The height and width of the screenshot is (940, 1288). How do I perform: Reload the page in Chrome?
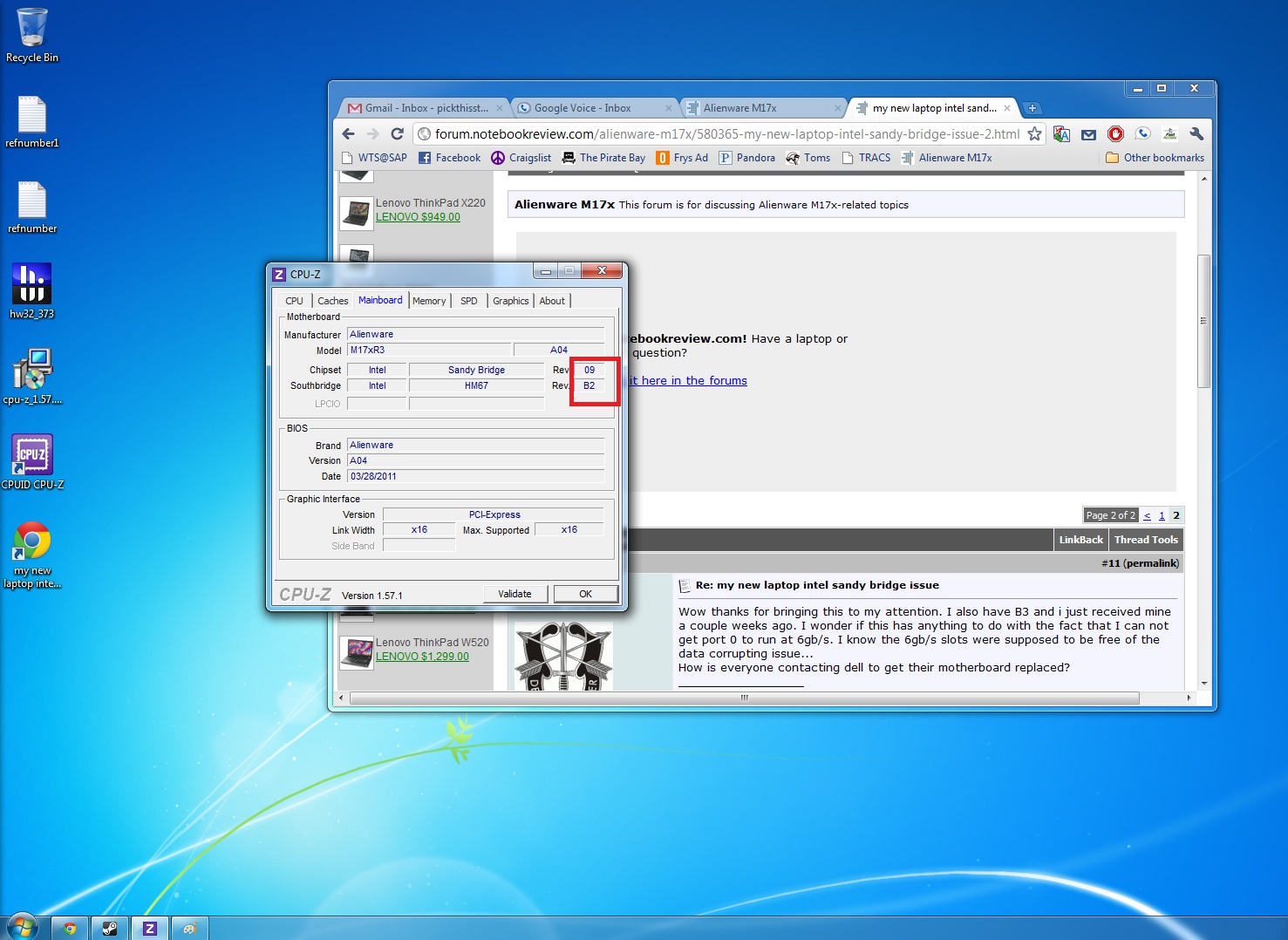coord(398,133)
